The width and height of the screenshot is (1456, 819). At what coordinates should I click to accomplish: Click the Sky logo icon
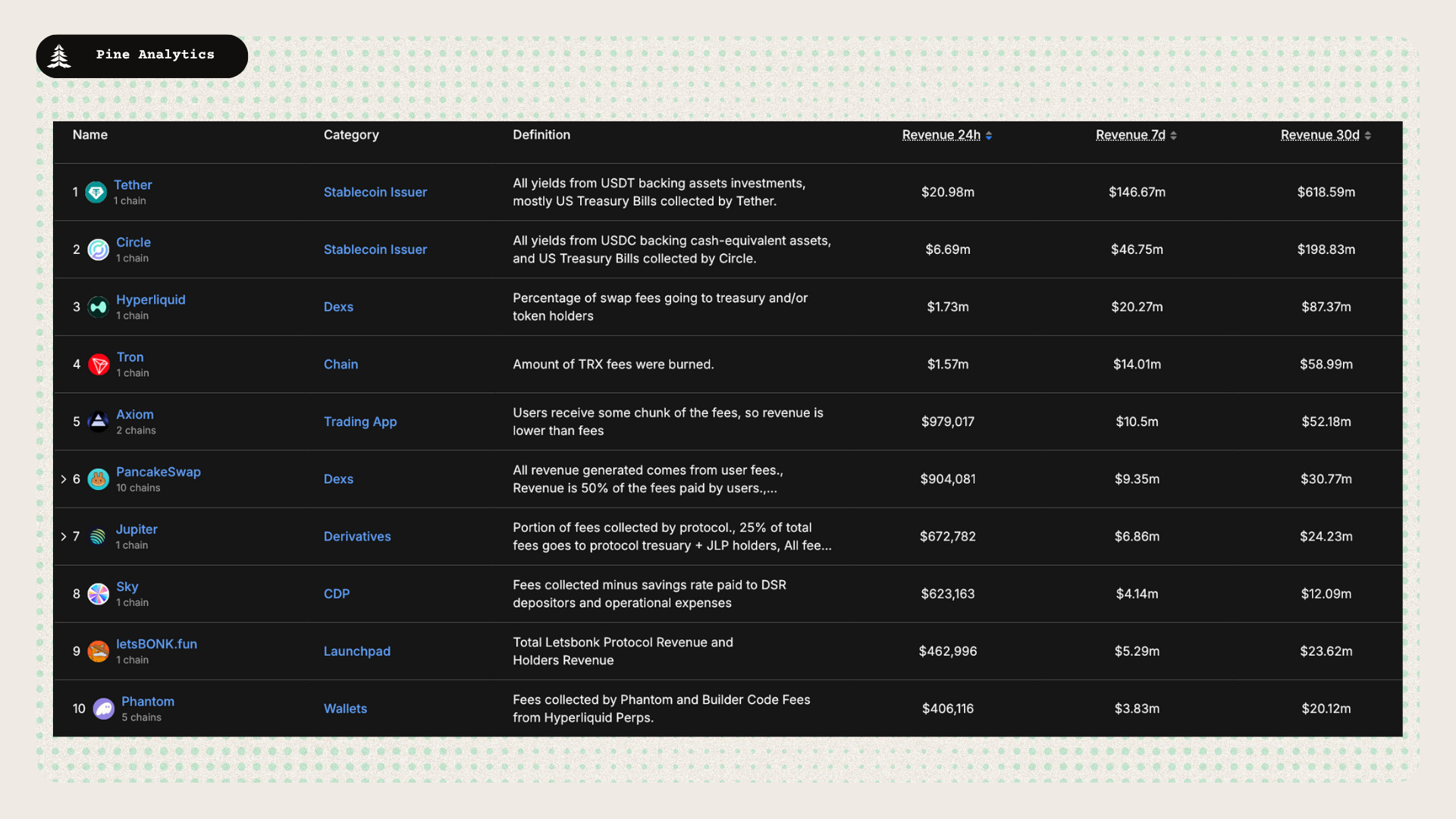99,594
